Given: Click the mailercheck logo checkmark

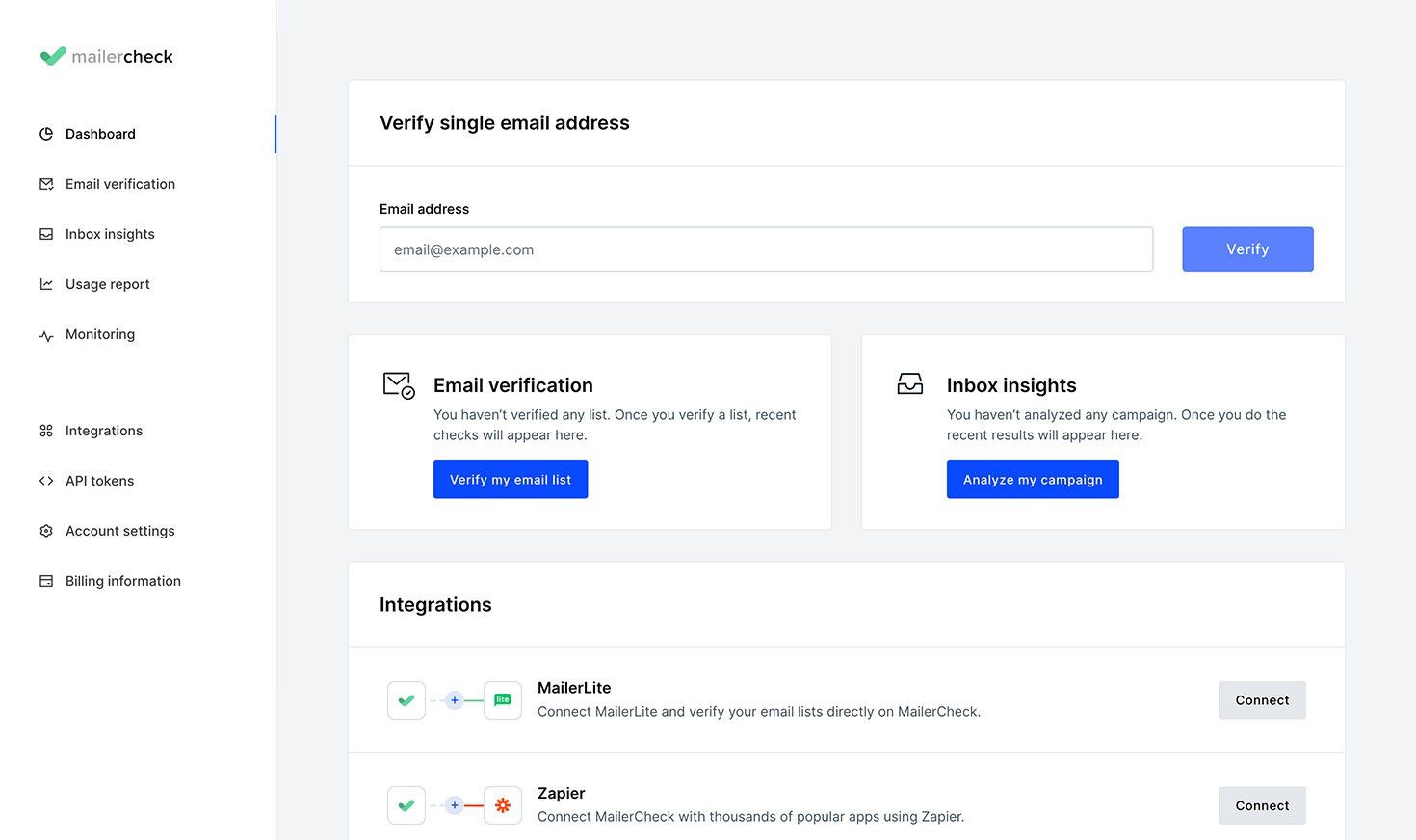Looking at the screenshot, I should pos(53,56).
